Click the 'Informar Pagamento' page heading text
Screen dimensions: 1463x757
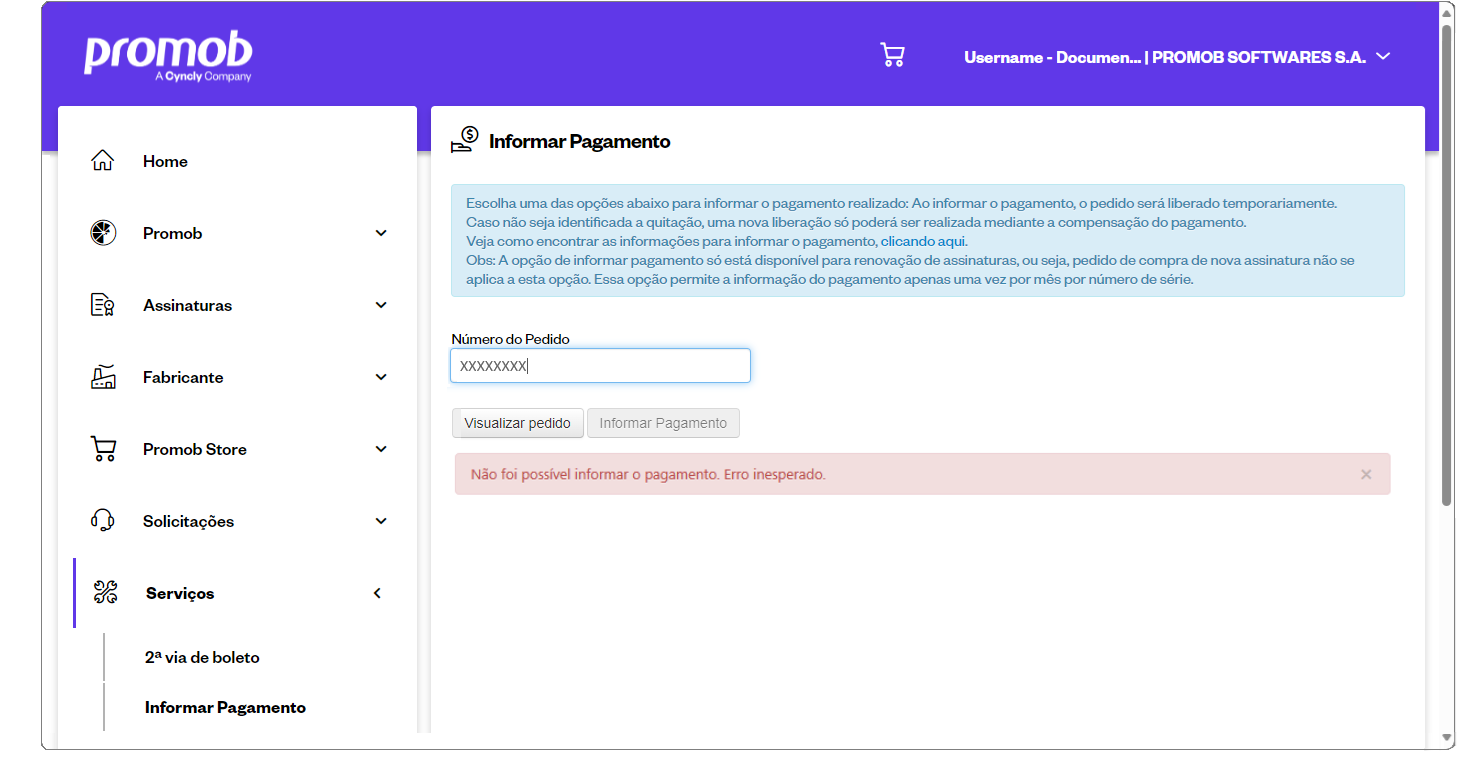[x=579, y=141]
